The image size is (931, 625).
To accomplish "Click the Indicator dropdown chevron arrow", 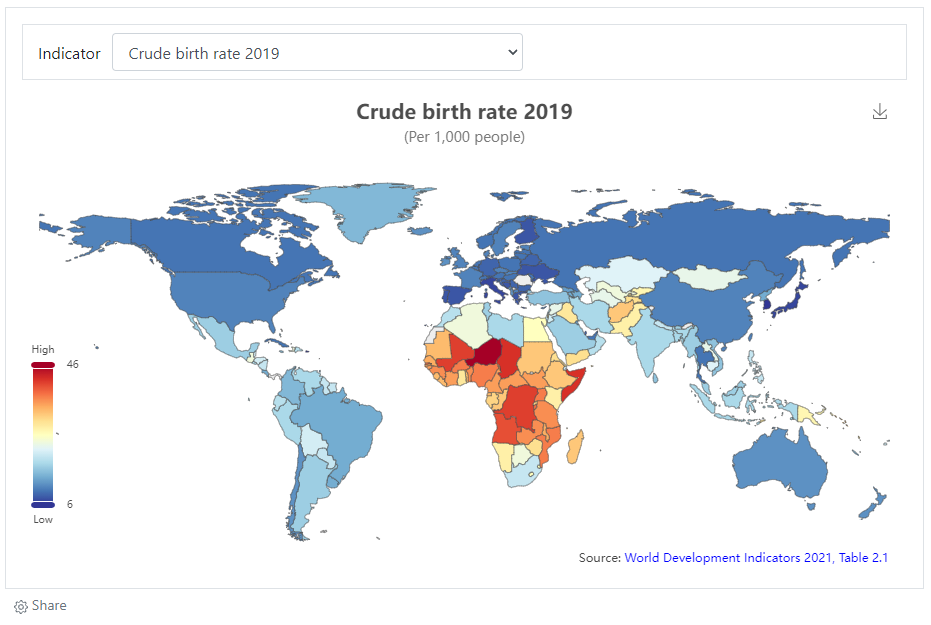I will (x=512, y=52).
